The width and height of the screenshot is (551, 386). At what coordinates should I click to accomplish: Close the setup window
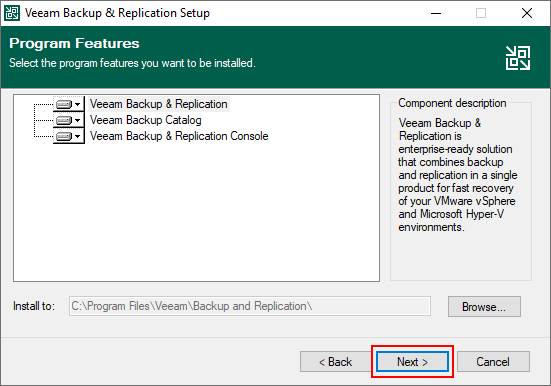[526, 13]
